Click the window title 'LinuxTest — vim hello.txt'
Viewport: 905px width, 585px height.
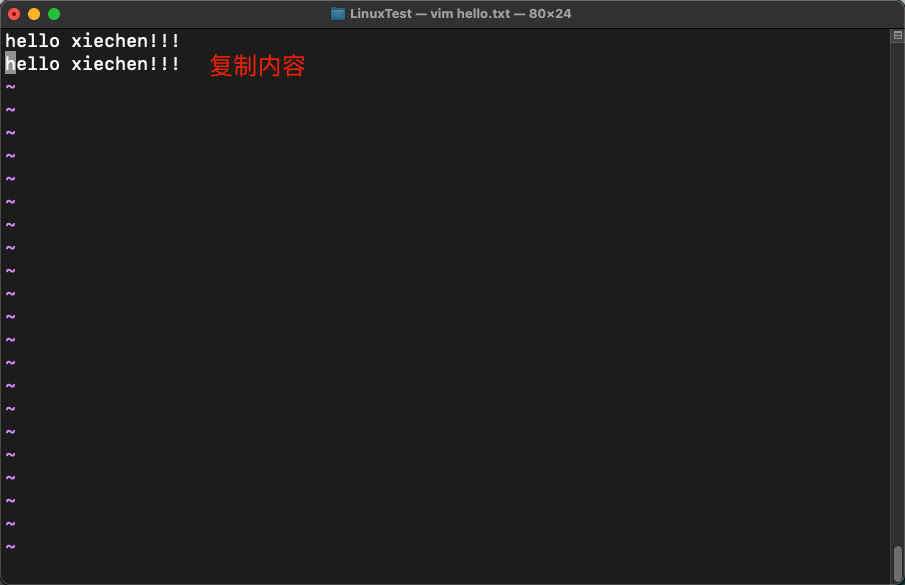[x=430, y=14]
